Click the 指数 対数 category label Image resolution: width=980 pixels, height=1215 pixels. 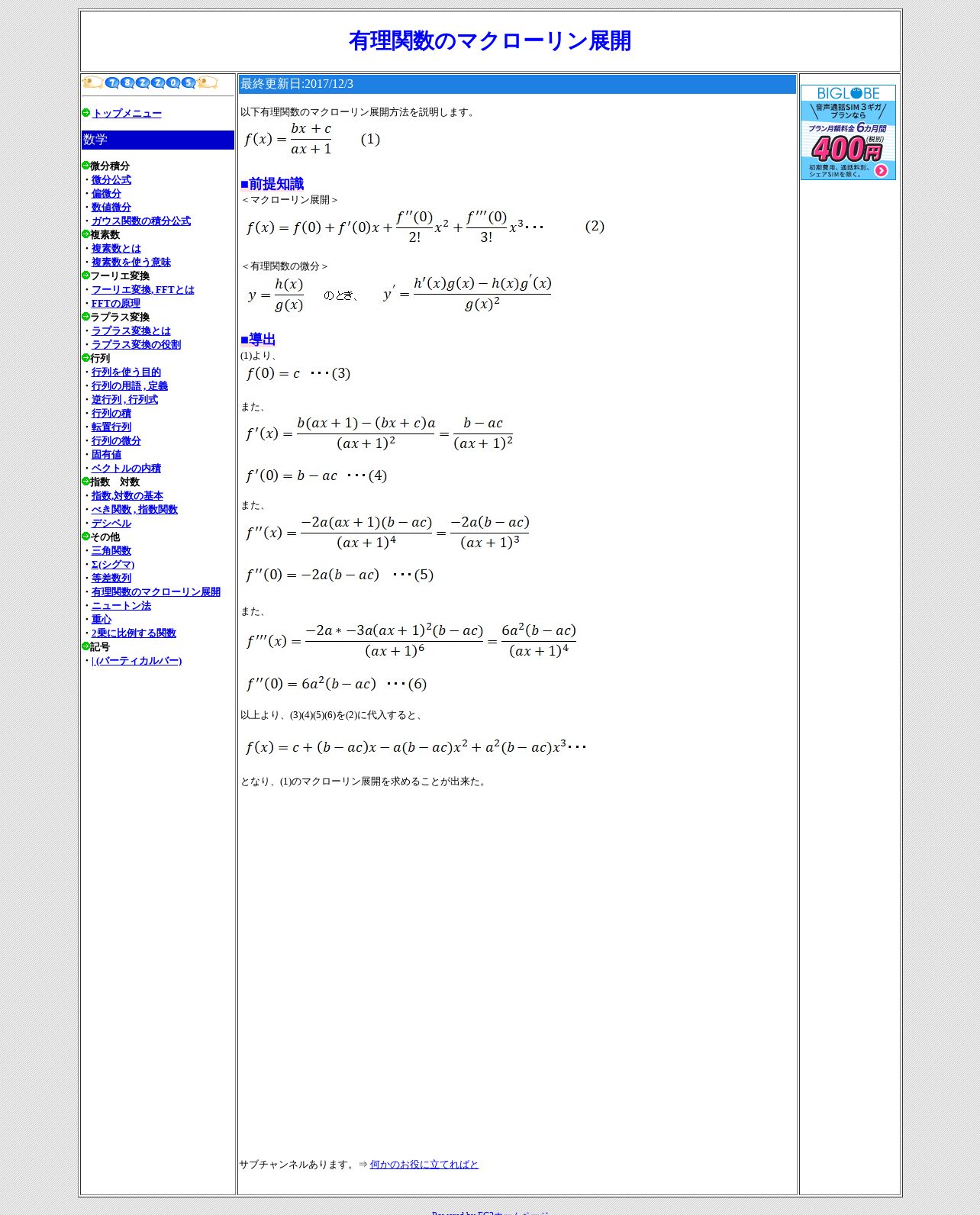coord(115,482)
